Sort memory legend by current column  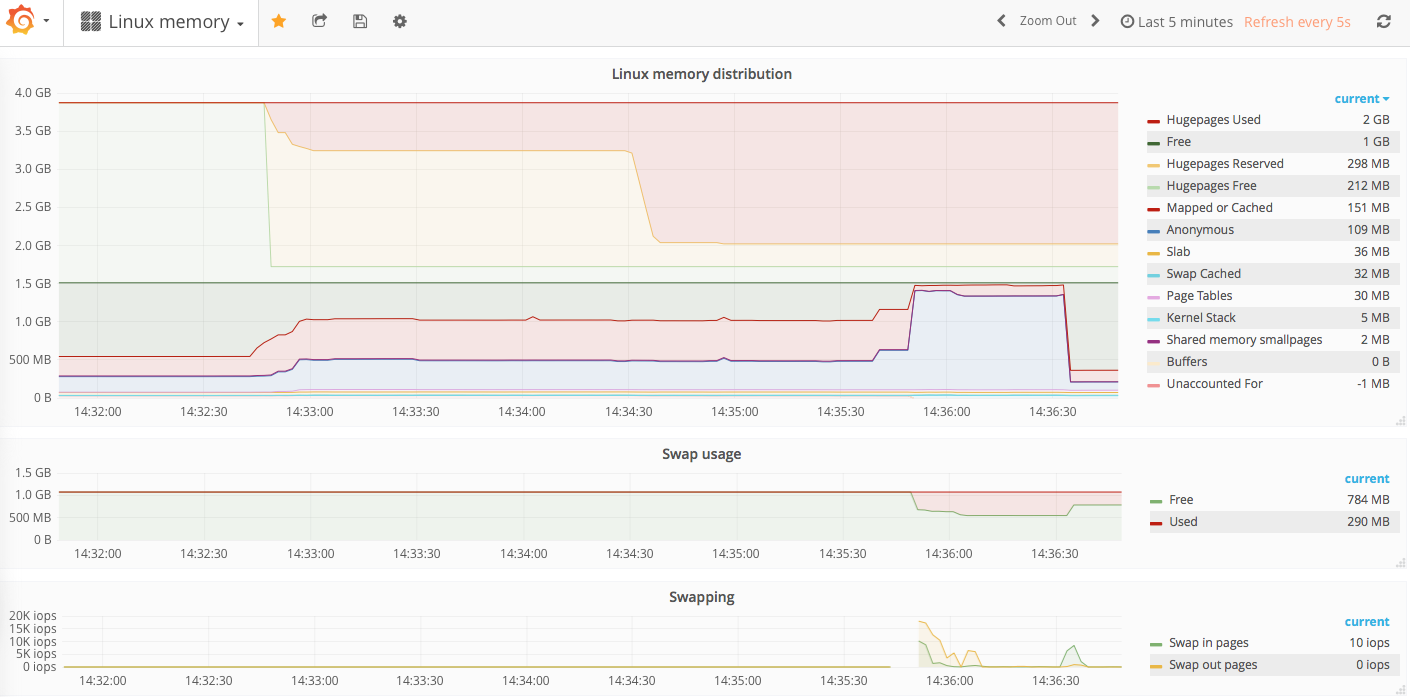1362,98
